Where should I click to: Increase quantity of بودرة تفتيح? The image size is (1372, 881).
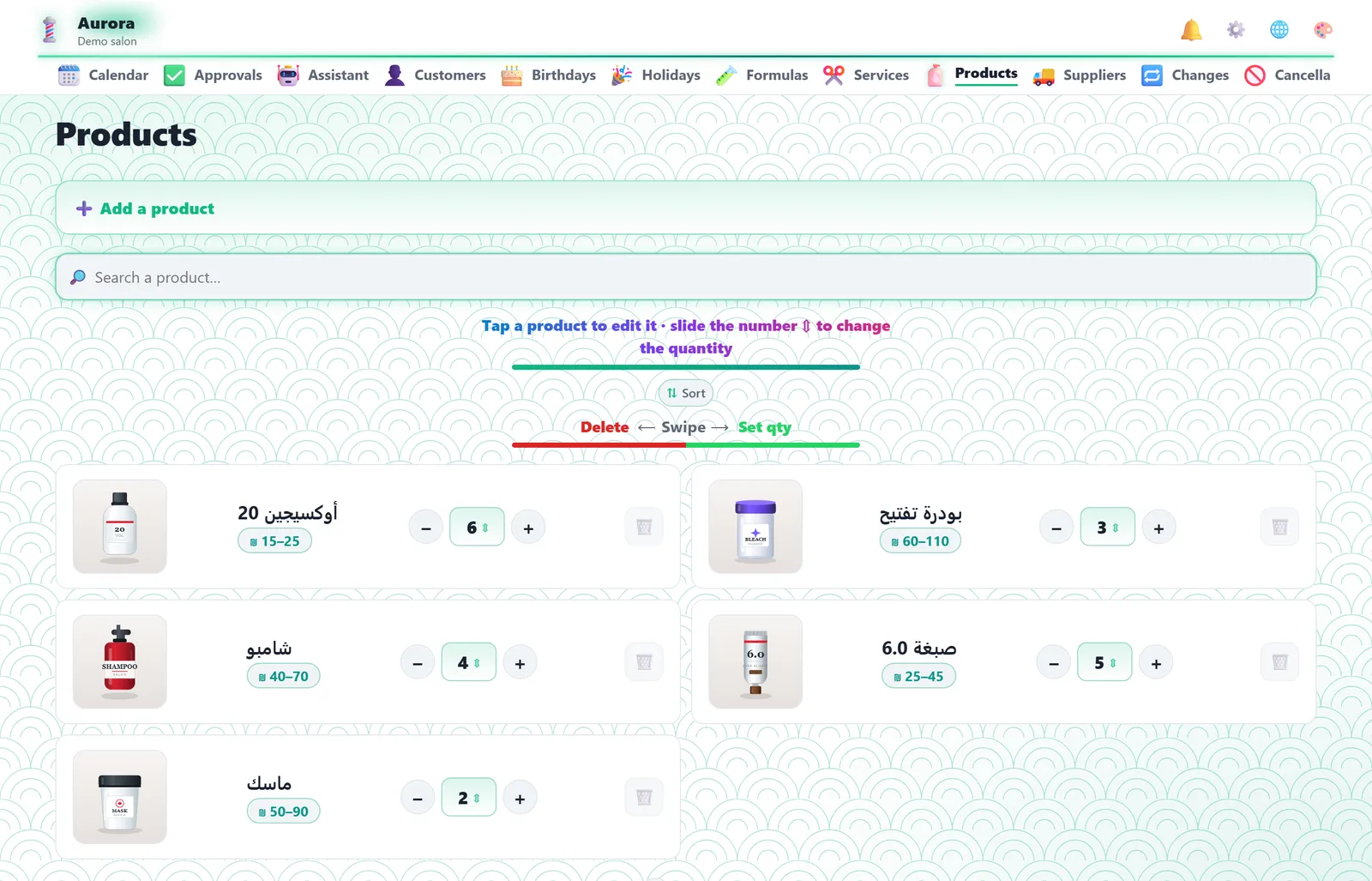click(x=1158, y=528)
